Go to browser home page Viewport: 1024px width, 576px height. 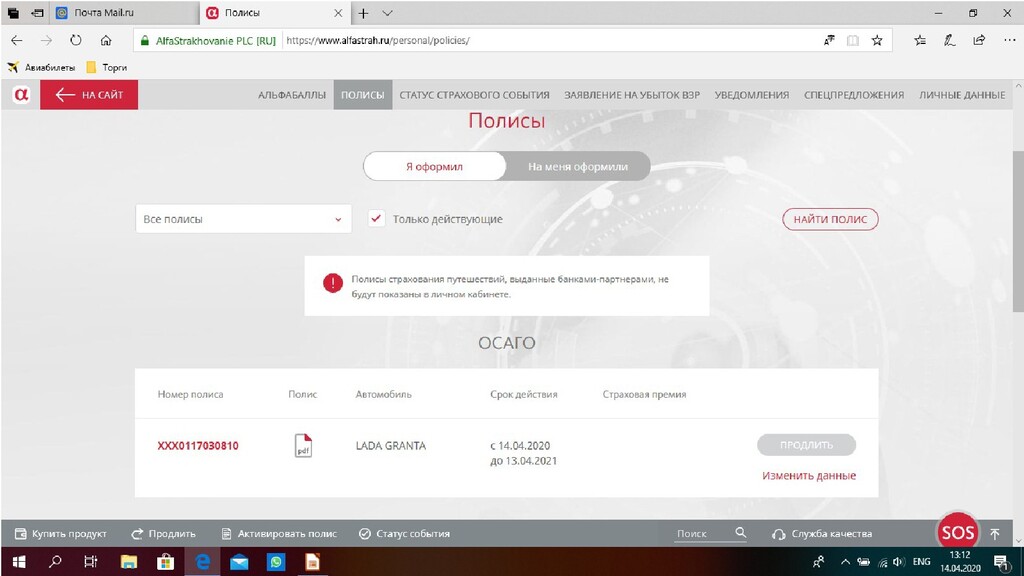point(106,40)
